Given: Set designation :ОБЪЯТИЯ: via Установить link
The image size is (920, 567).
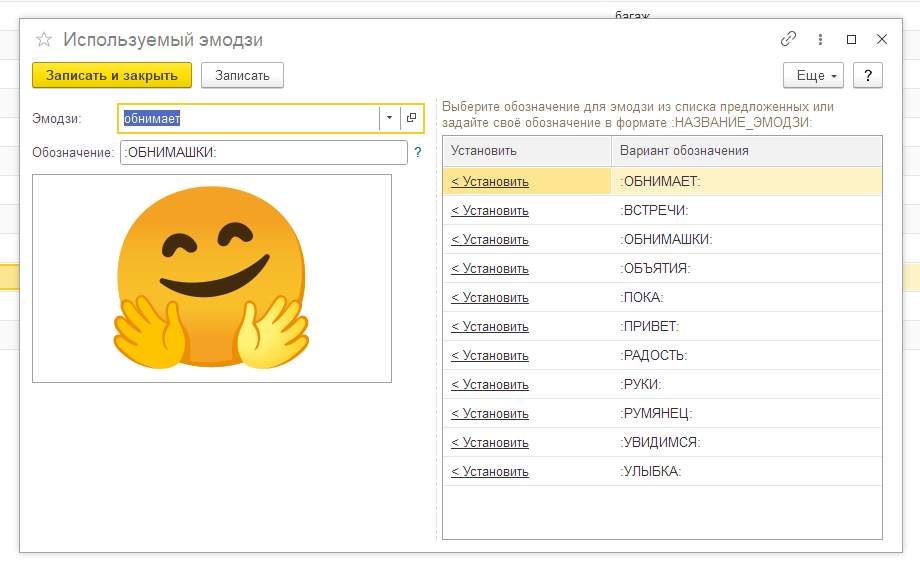Looking at the screenshot, I should (490, 269).
